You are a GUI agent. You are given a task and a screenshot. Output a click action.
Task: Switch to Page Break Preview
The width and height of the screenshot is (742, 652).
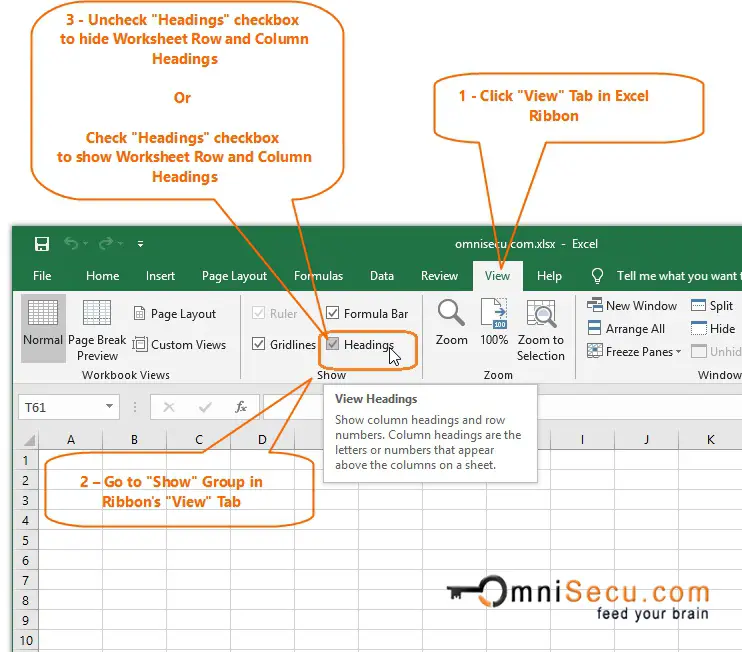click(97, 330)
